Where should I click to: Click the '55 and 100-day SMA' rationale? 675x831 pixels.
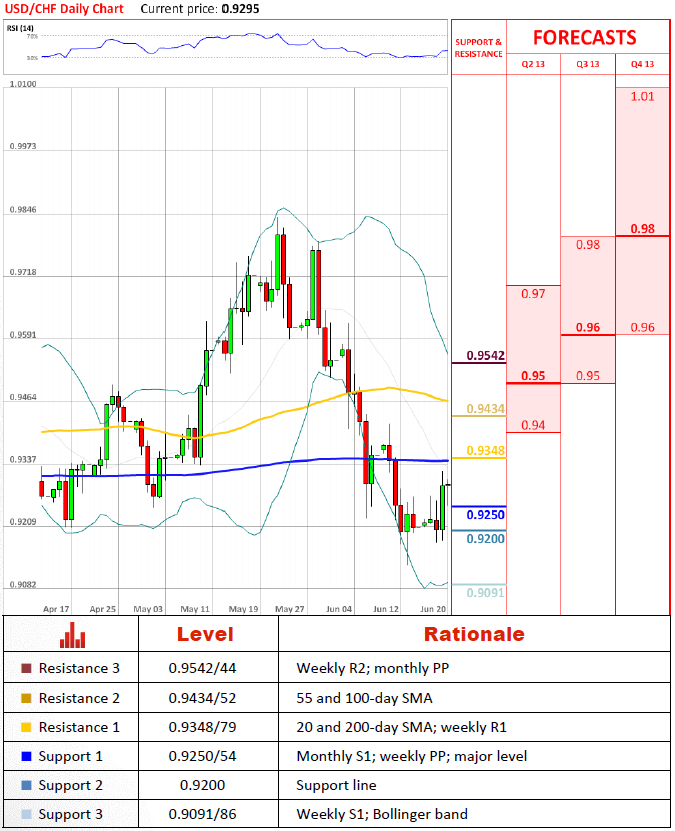364,698
